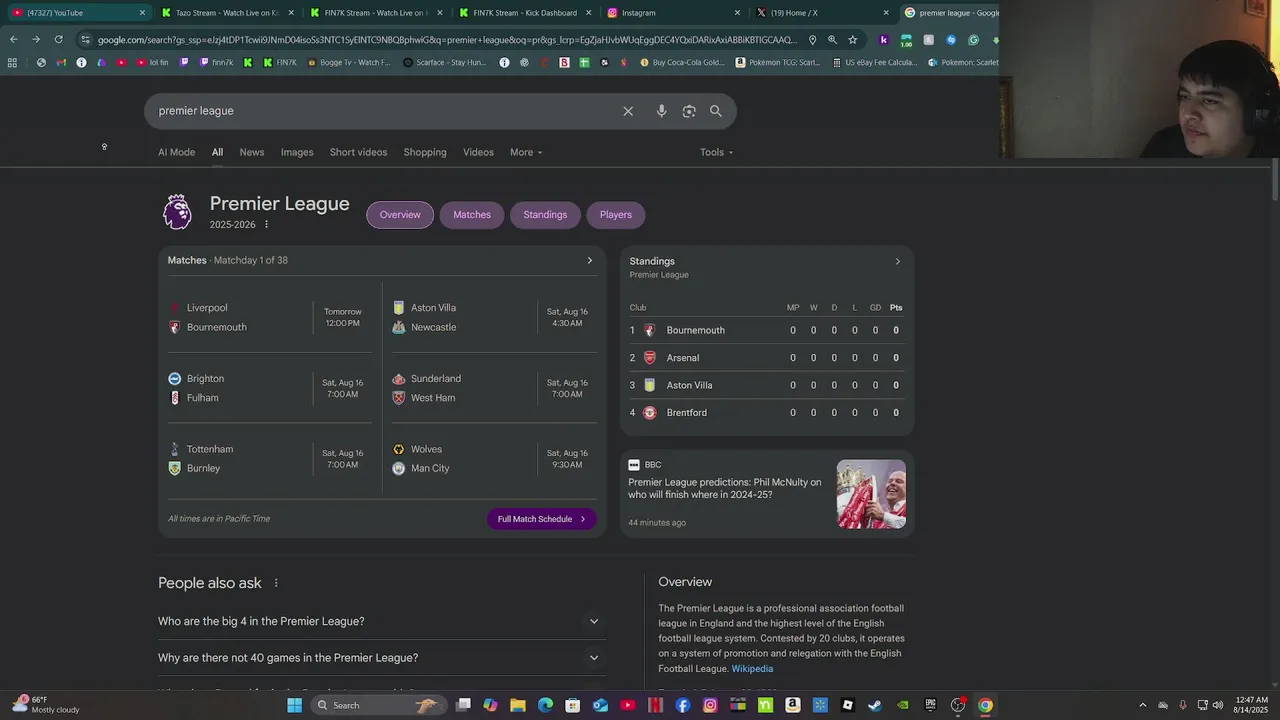Screen dimensions: 1280x720
Task: Click the BBC article trophy thumbnail
Action: click(871, 494)
